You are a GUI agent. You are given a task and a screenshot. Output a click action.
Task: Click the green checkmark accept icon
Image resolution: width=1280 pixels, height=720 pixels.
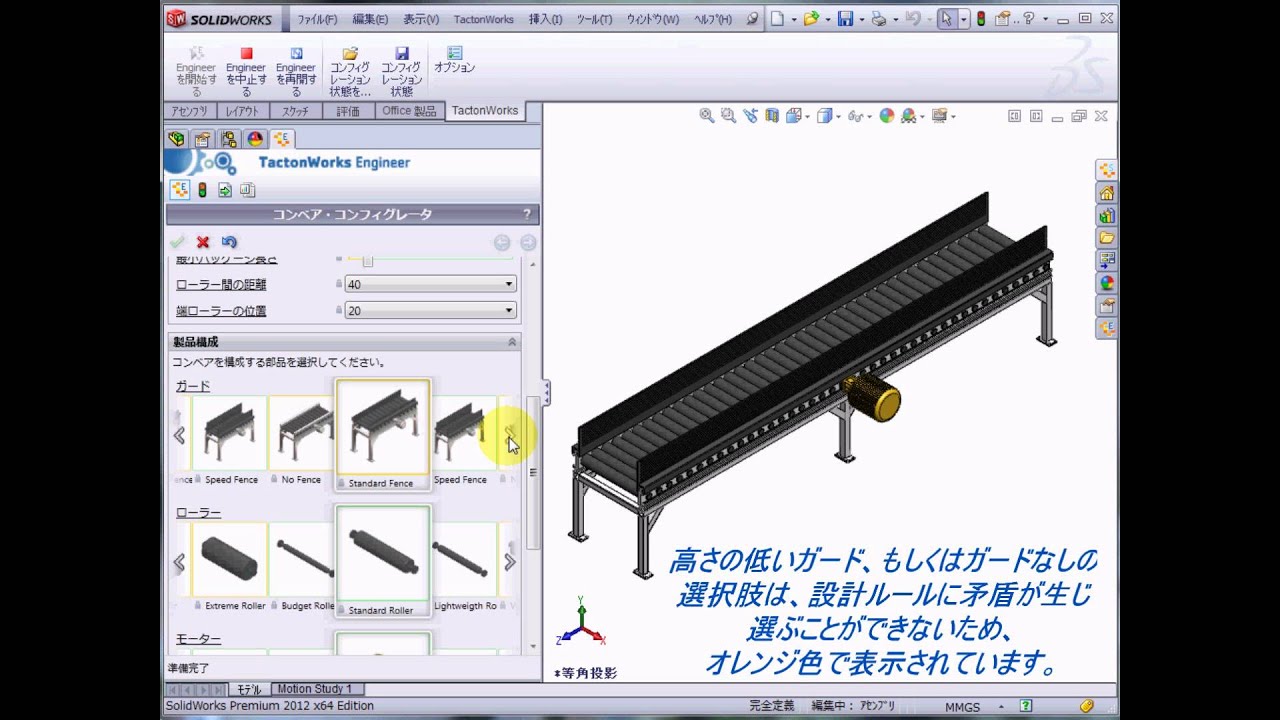click(x=177, y=242)
